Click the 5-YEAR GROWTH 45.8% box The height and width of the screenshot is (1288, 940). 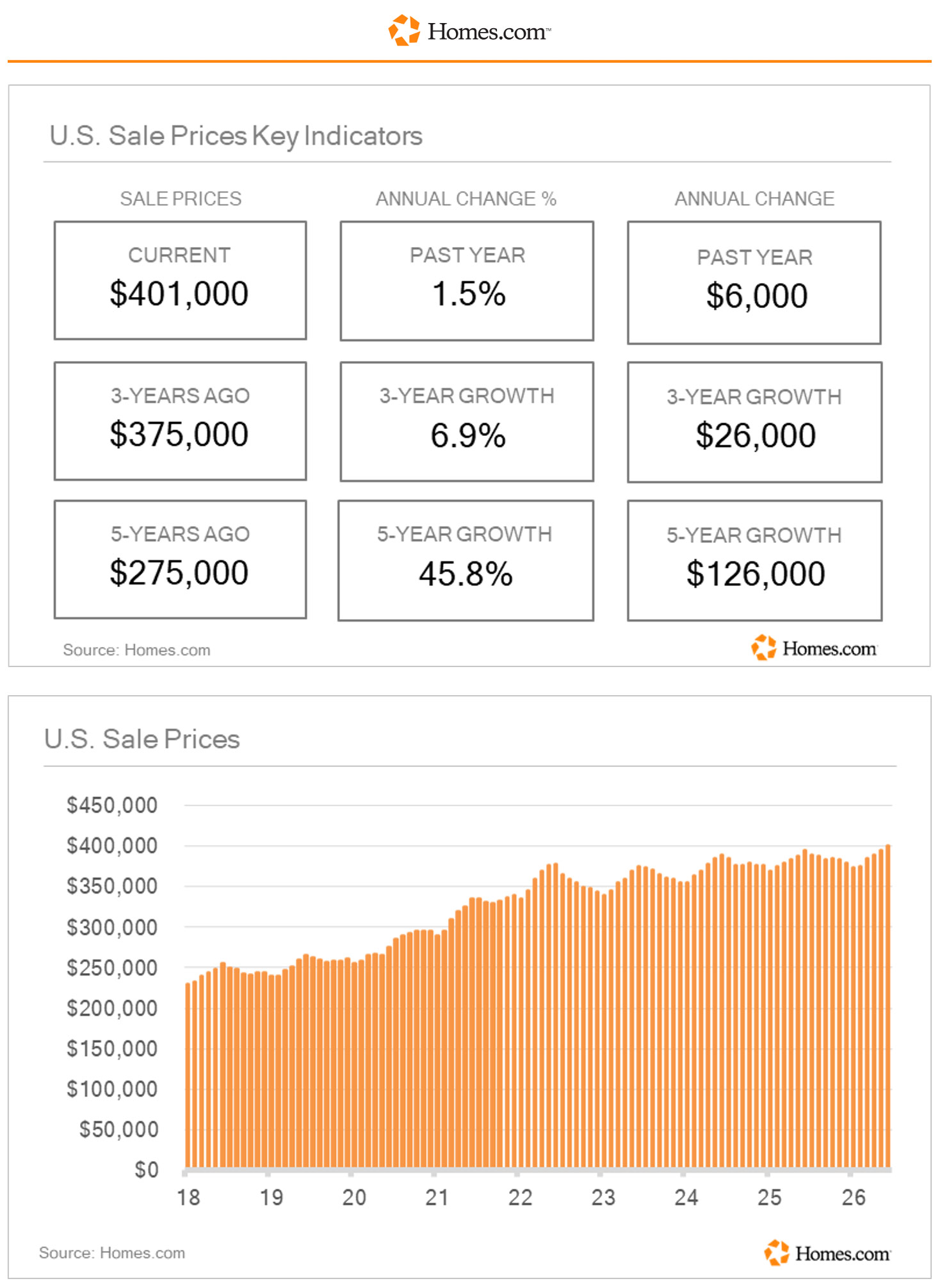(466, 561)
